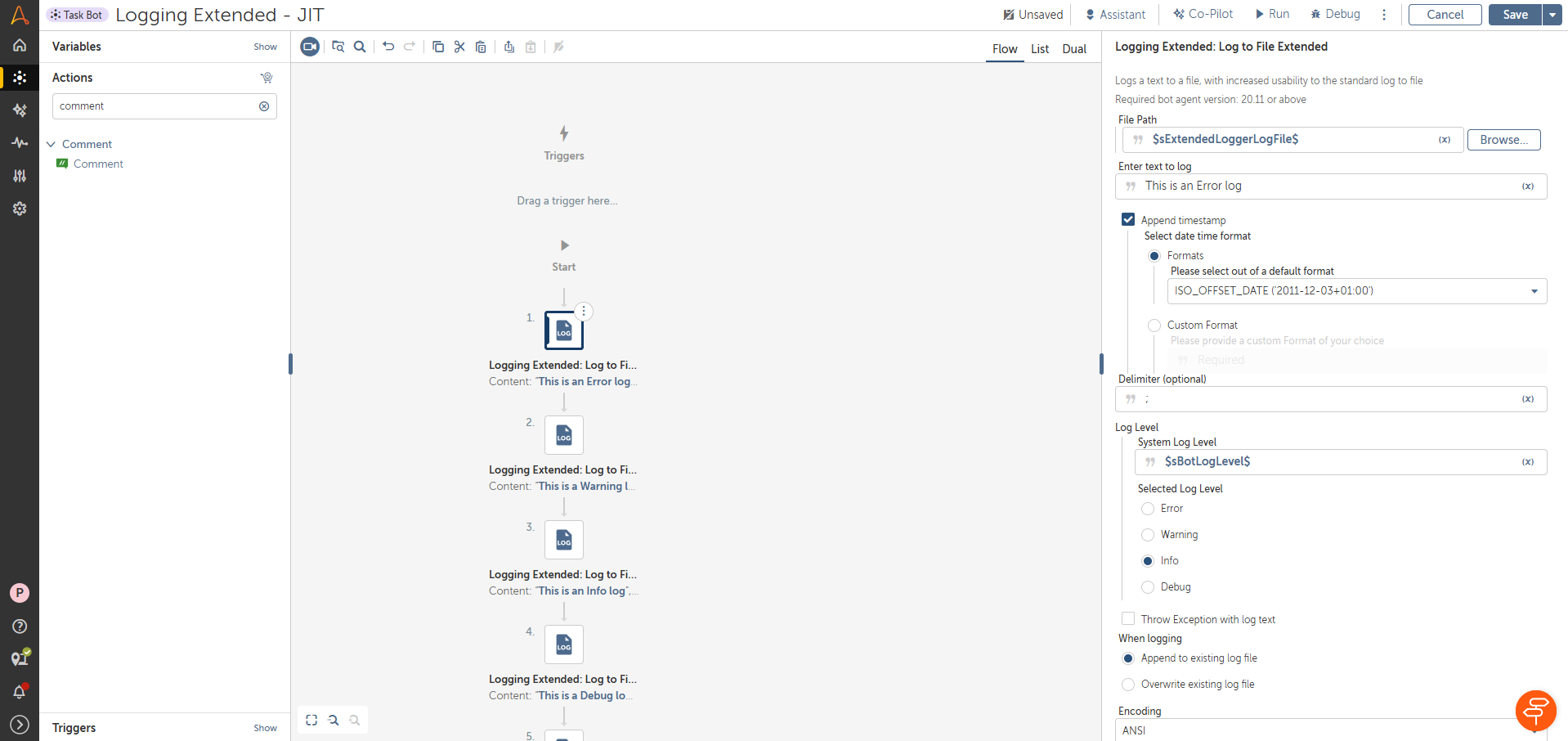Clear the actions search field

tap(264, 106)
